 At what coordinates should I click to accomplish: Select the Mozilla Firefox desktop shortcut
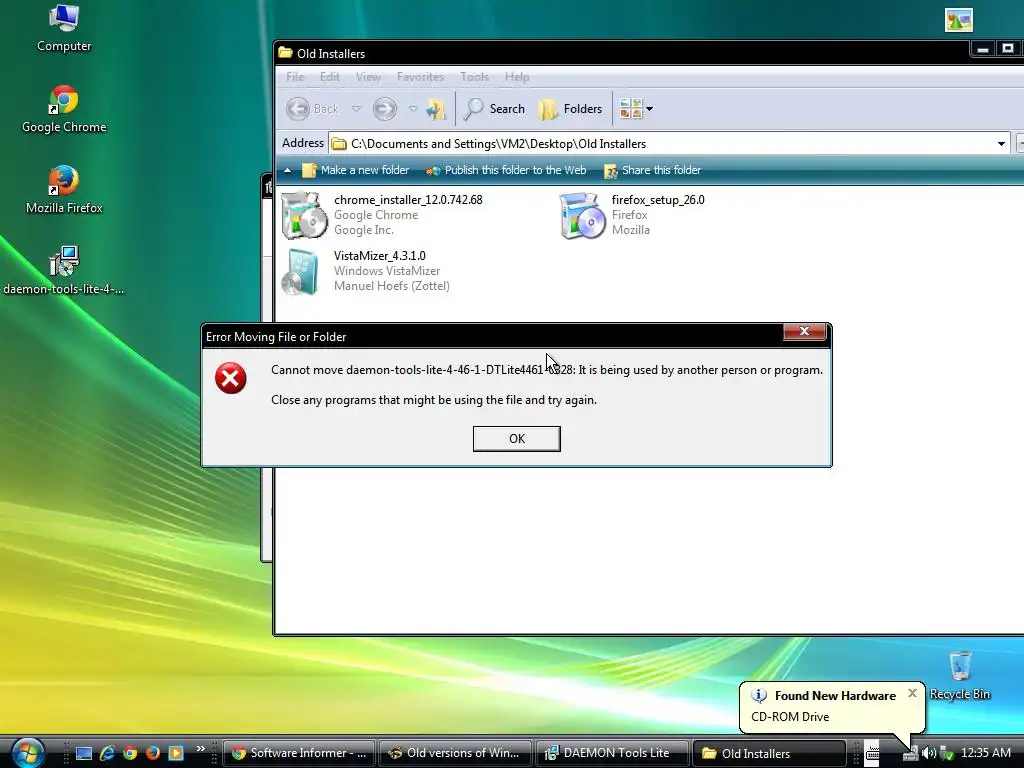click(63, 190)
